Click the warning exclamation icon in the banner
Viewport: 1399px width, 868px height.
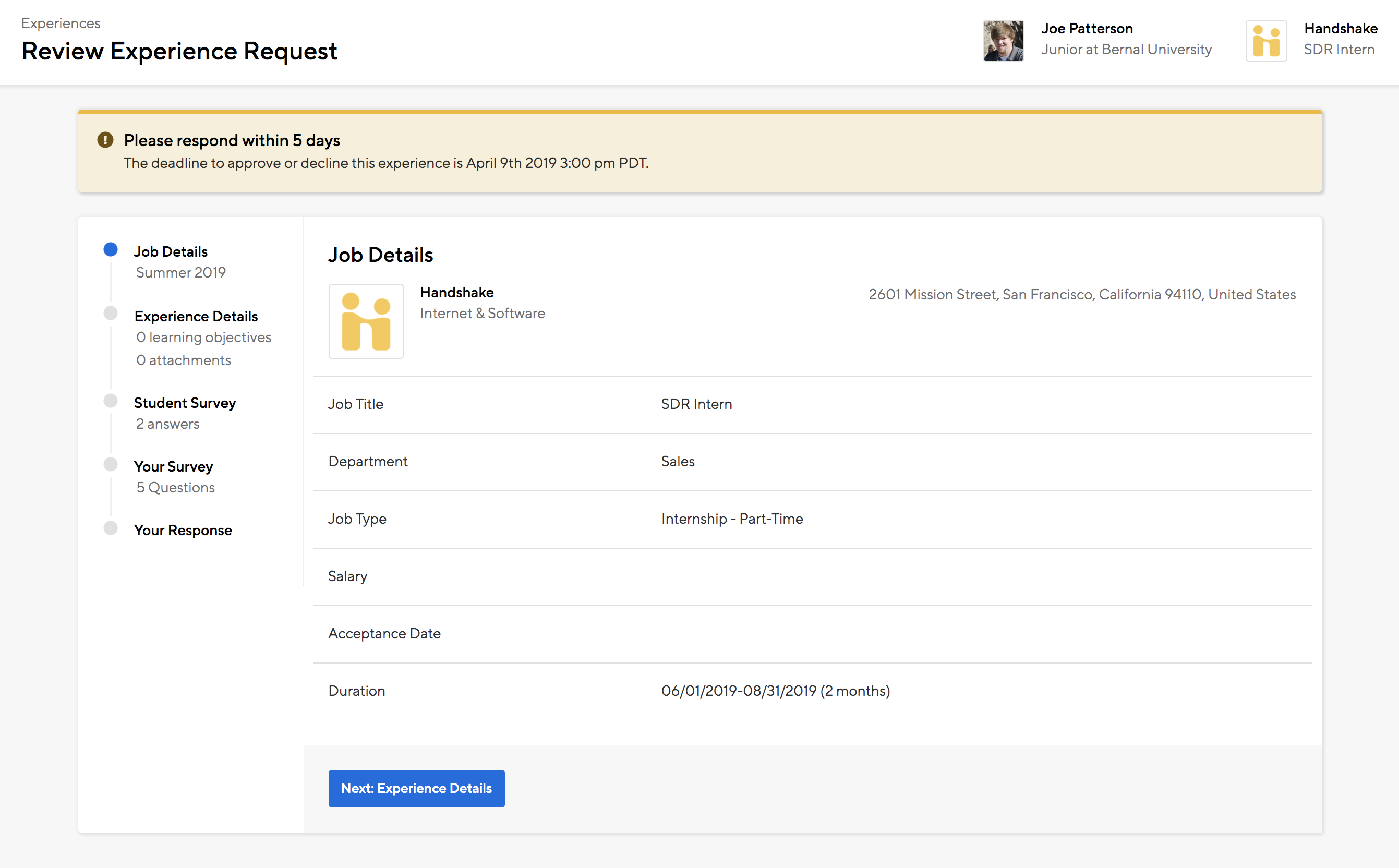pos(105,139)
